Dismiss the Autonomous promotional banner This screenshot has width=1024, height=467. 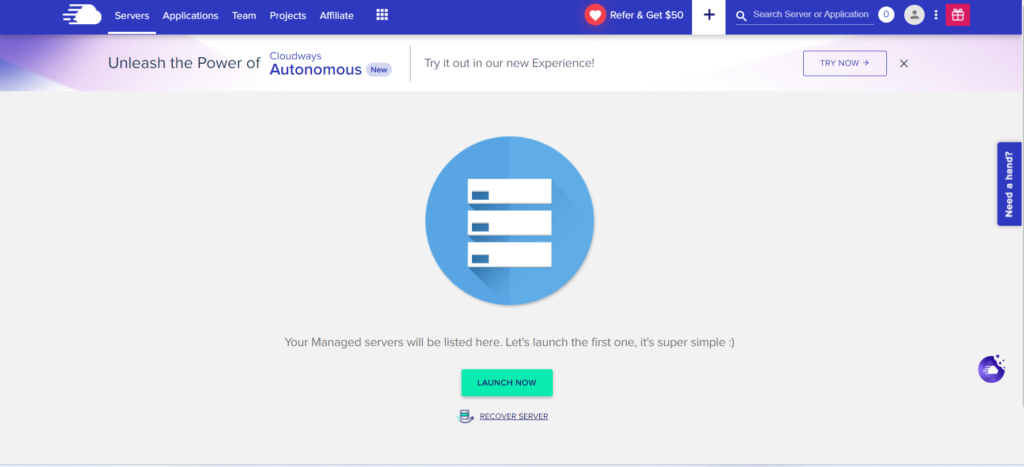(x=904, y=63)
